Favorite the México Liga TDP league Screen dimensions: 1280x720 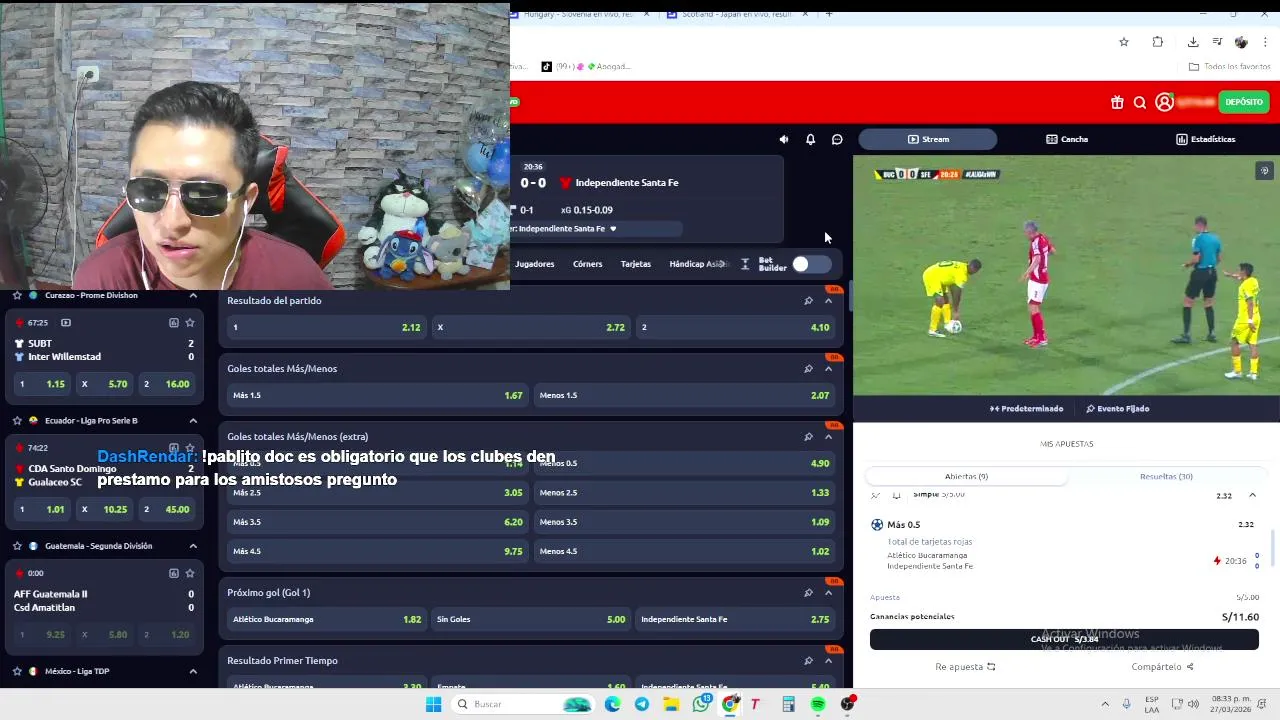pyautogui.click(x=17, y=671)
